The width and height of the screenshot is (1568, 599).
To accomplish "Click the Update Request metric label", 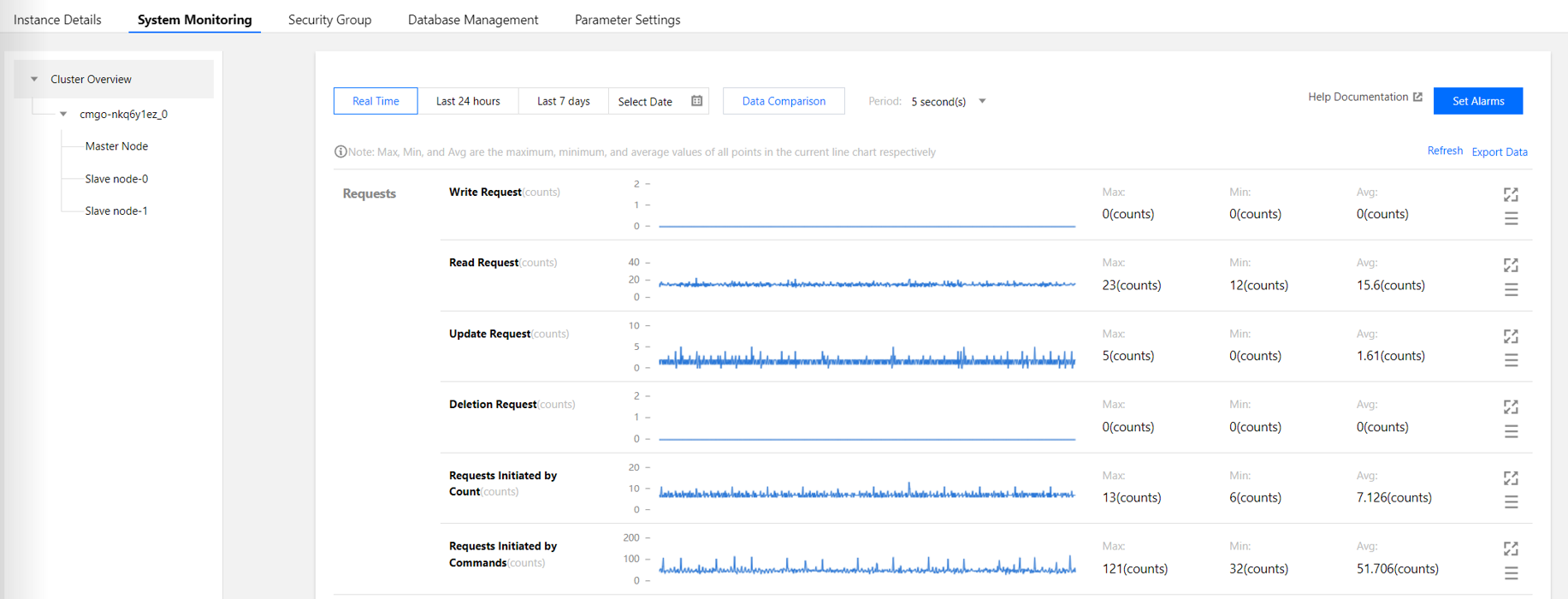I will 508,334.
